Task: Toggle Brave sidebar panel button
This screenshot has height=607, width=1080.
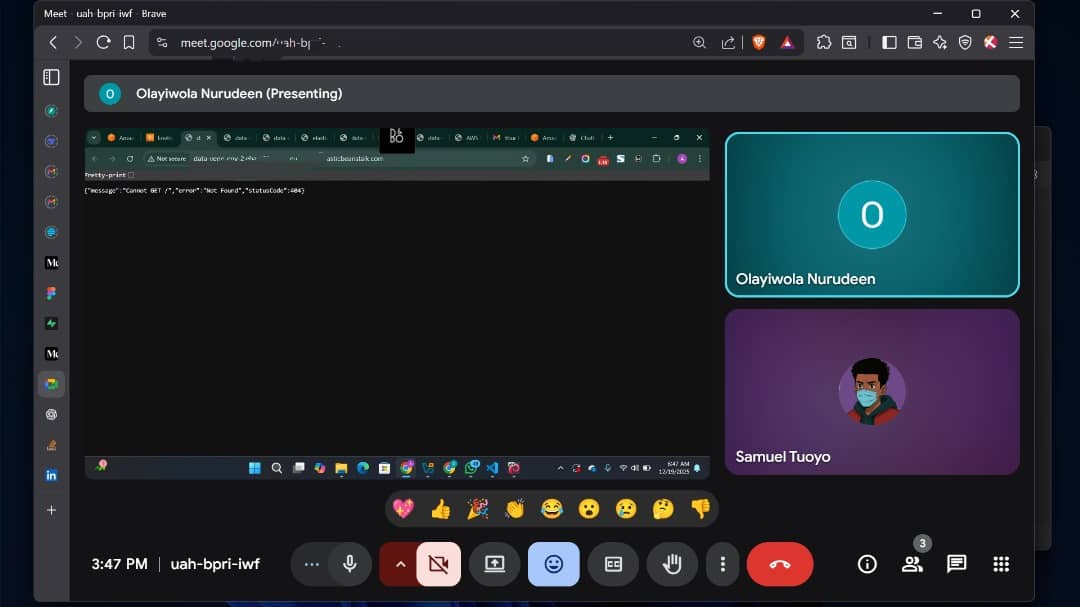Action: [889, 43]
